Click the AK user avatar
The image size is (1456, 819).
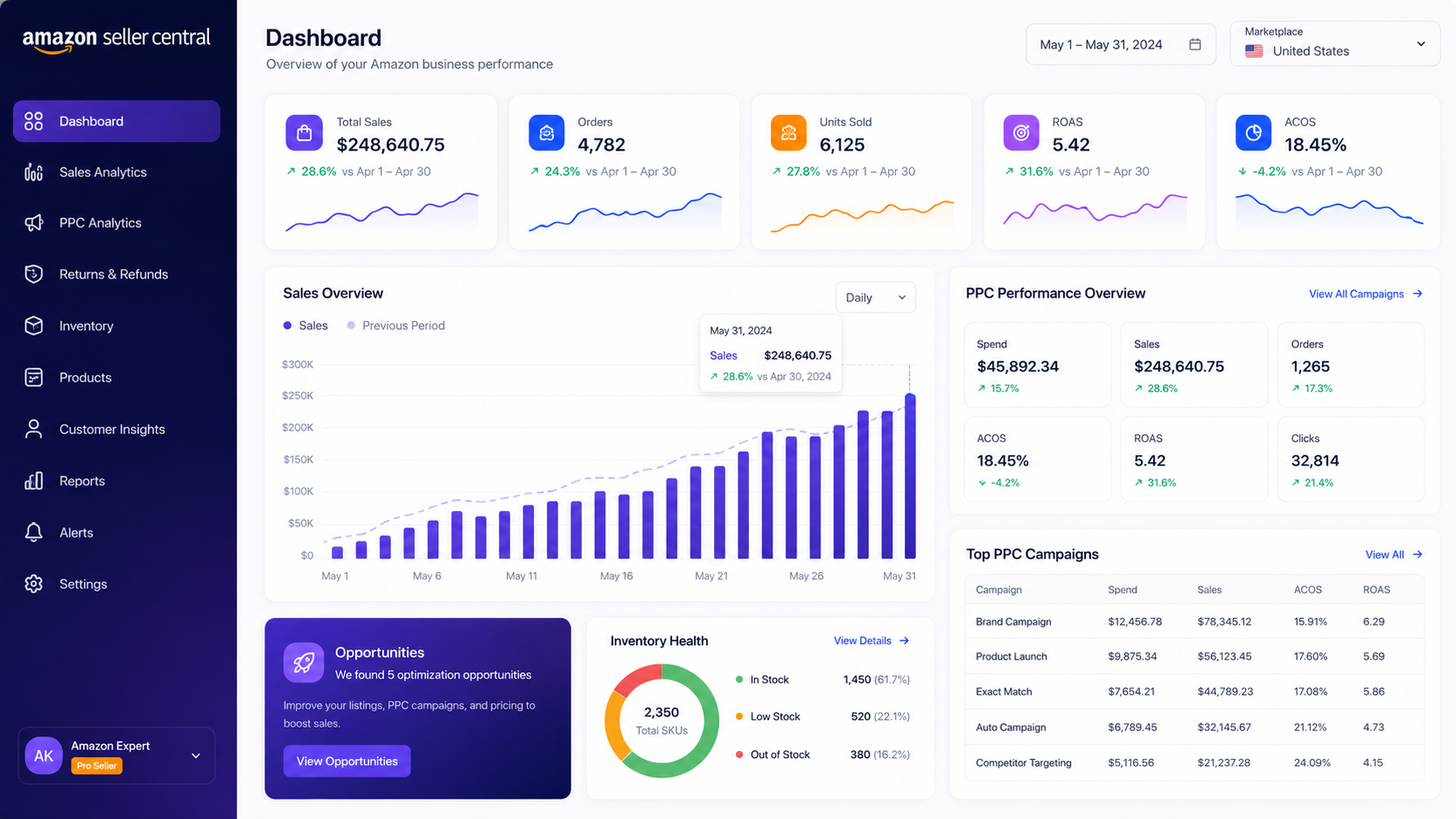point(44,755)
